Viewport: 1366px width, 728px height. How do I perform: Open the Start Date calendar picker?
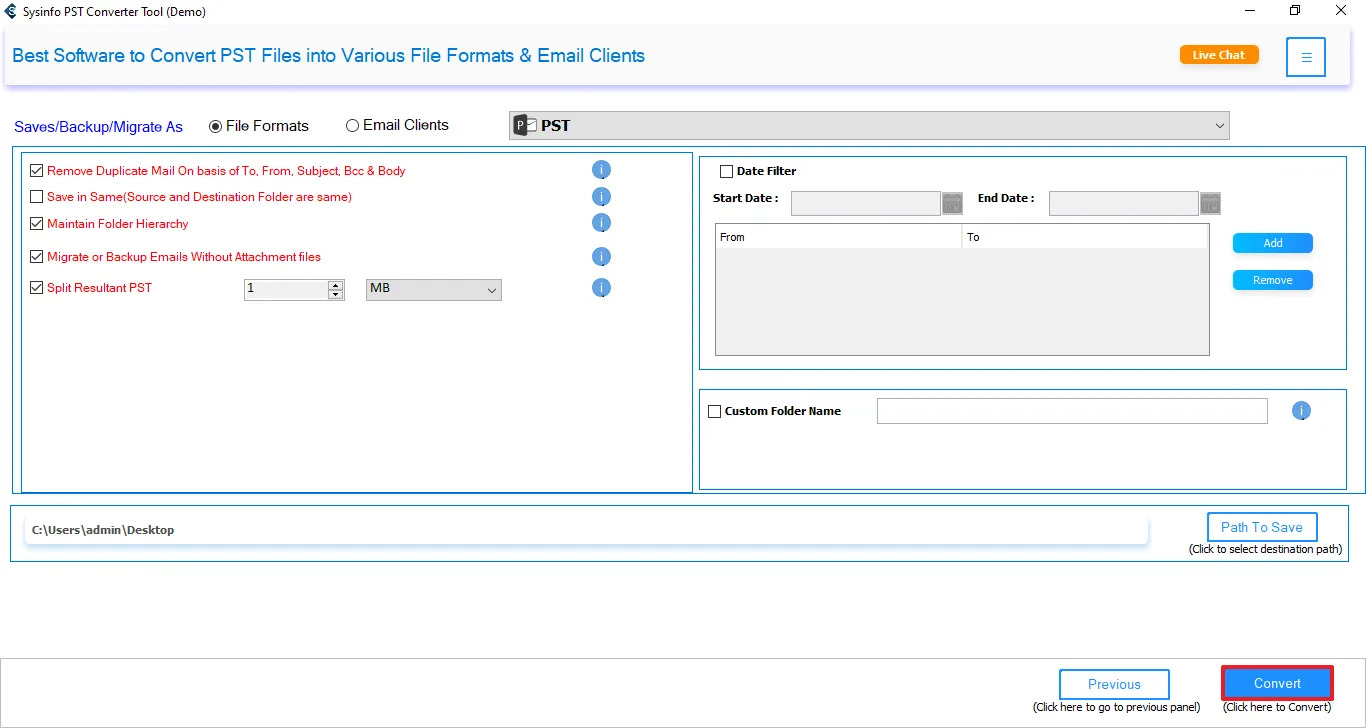[x=952, y=203]
